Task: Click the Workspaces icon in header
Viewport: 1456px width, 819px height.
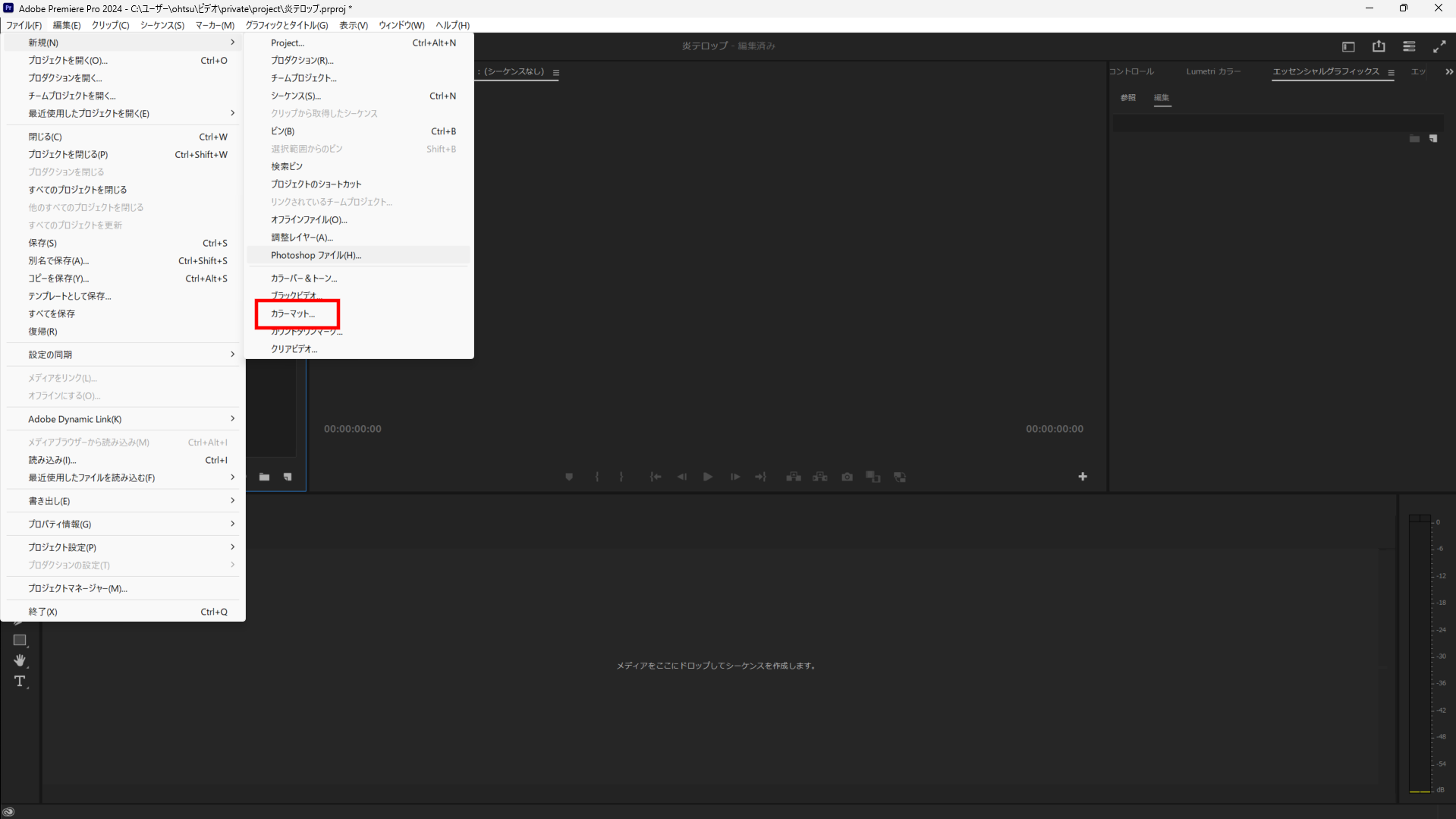Action: [1348, 46]
